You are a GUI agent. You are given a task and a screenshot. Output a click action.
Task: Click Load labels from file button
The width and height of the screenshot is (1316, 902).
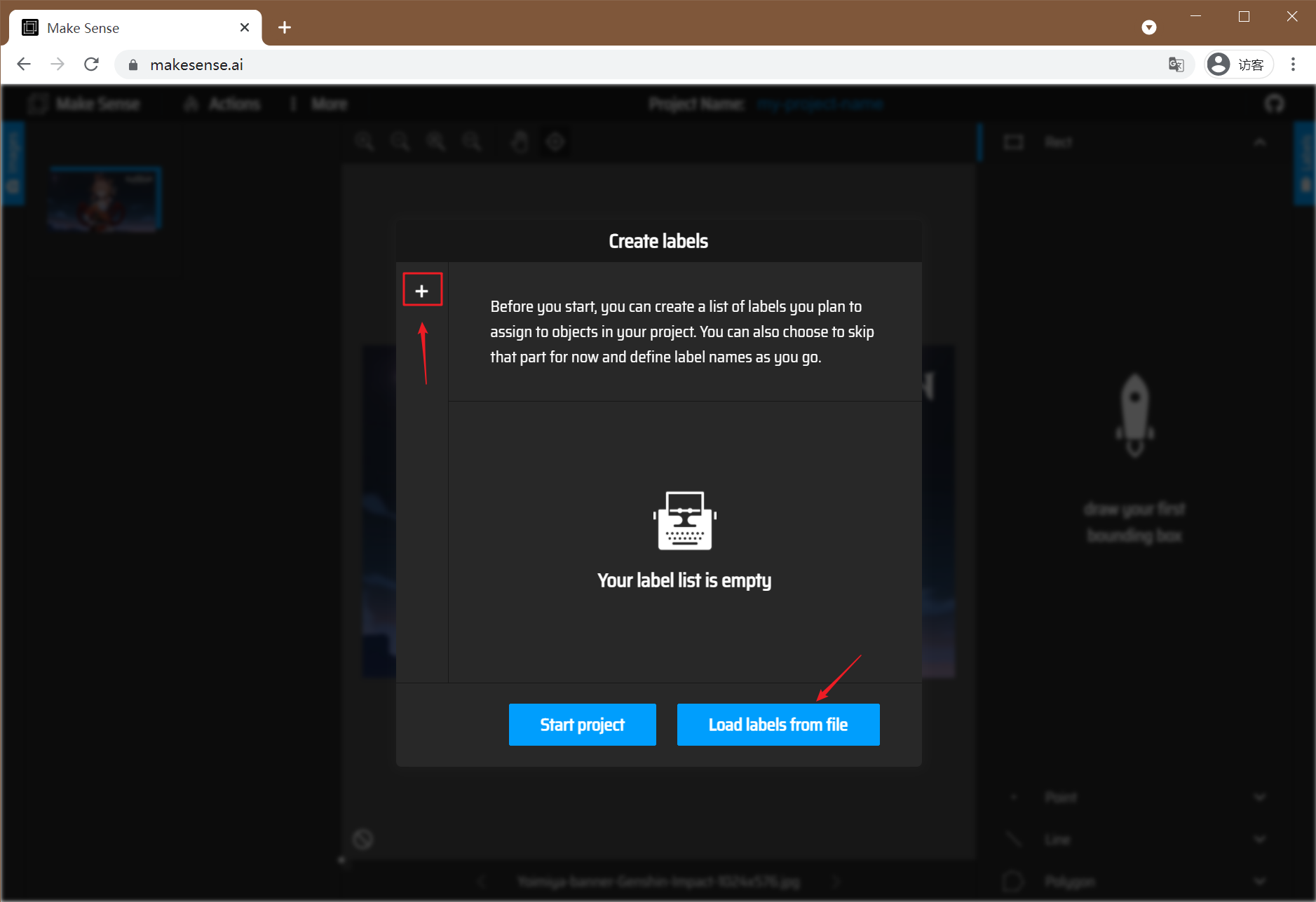pyautogui.click(x=778, y=724)
